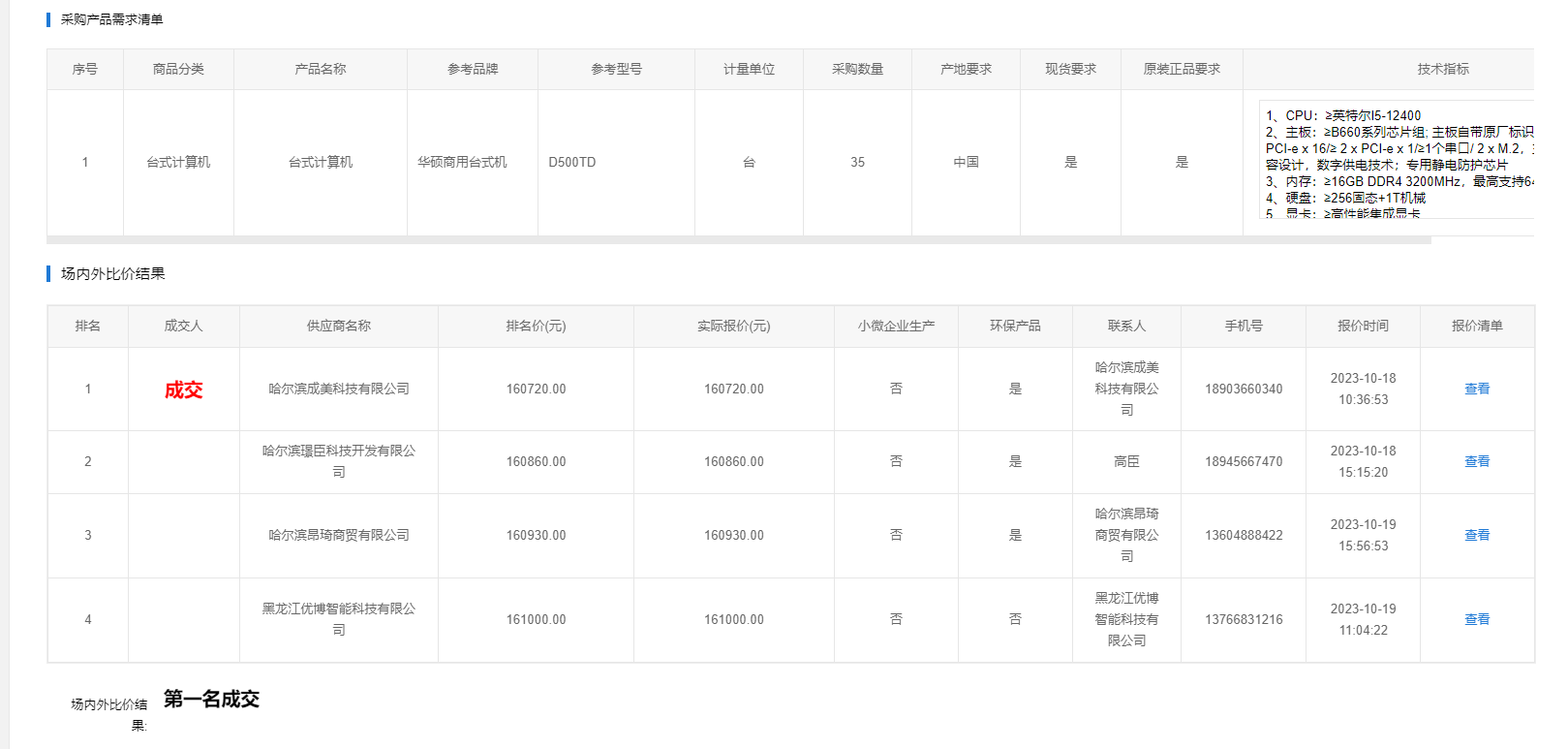Click the 报价时间 column header
The image size is (1568, 749).
(1362, 326)
